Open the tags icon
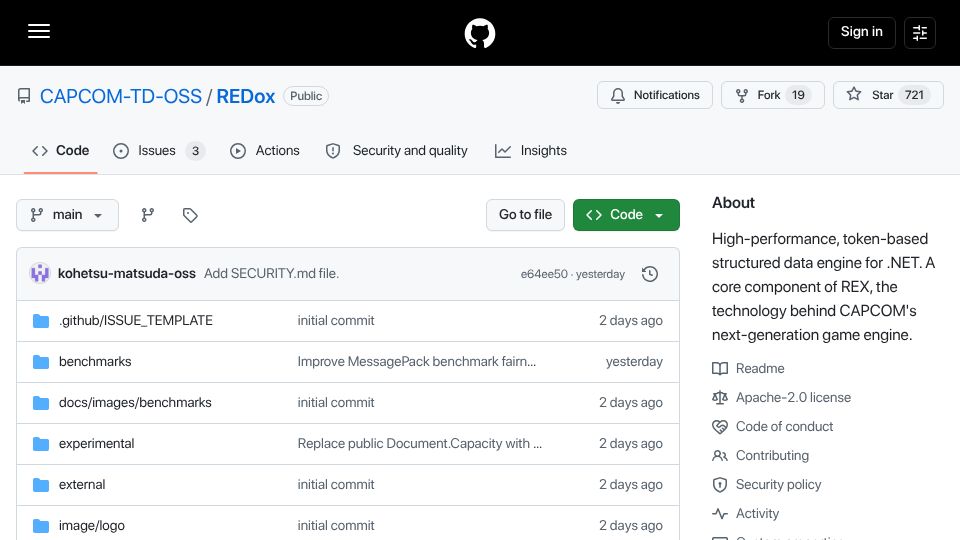The width and height of the screenshot is (960, 540). pyautogui.click(x=190, y=215)
